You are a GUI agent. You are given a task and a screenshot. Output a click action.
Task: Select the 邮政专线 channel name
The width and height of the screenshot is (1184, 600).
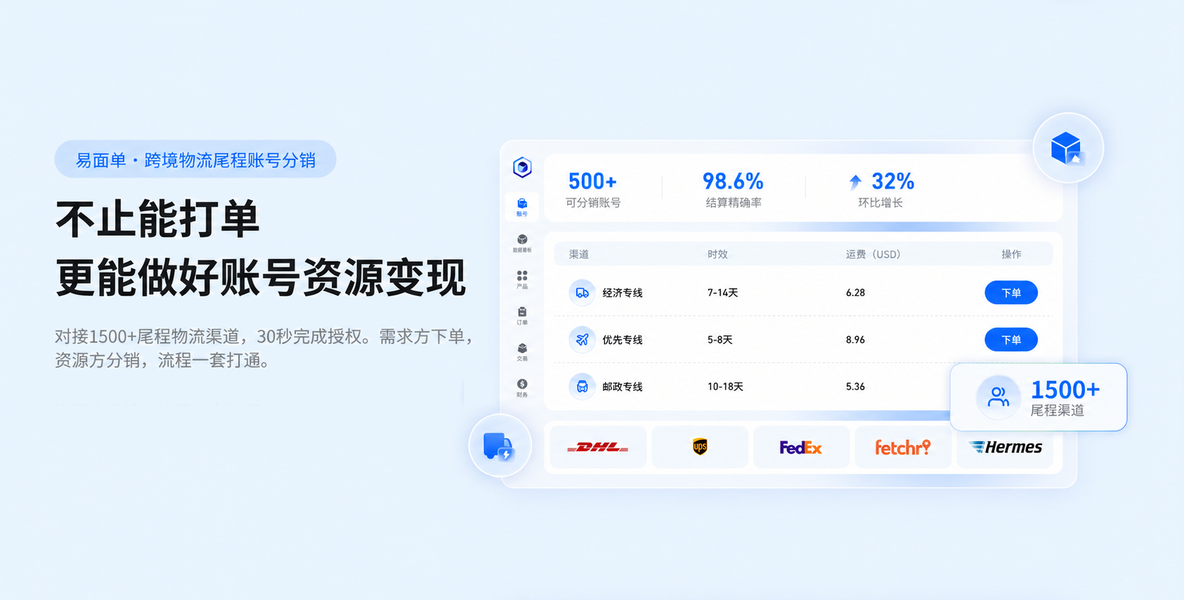click(x=622, y=386)
